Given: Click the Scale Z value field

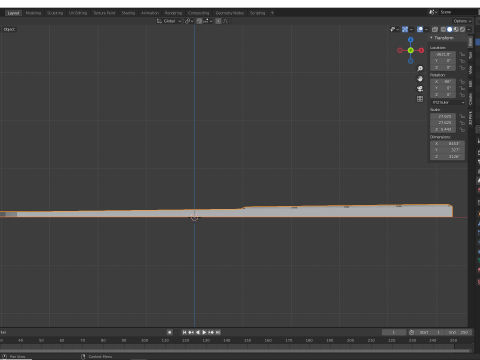Looking at the screenshot, I should coord(443,129).
